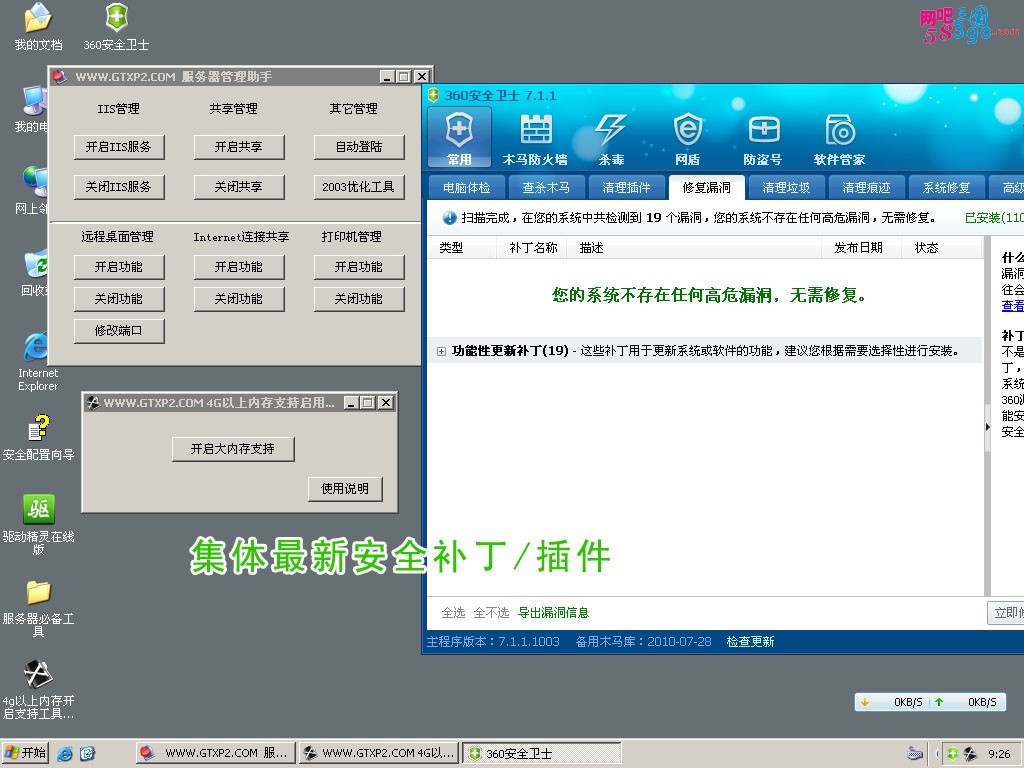This screenshot has width=1024, height=768.
Task: Click the 修改端口 button
Action: click(119, 331)
